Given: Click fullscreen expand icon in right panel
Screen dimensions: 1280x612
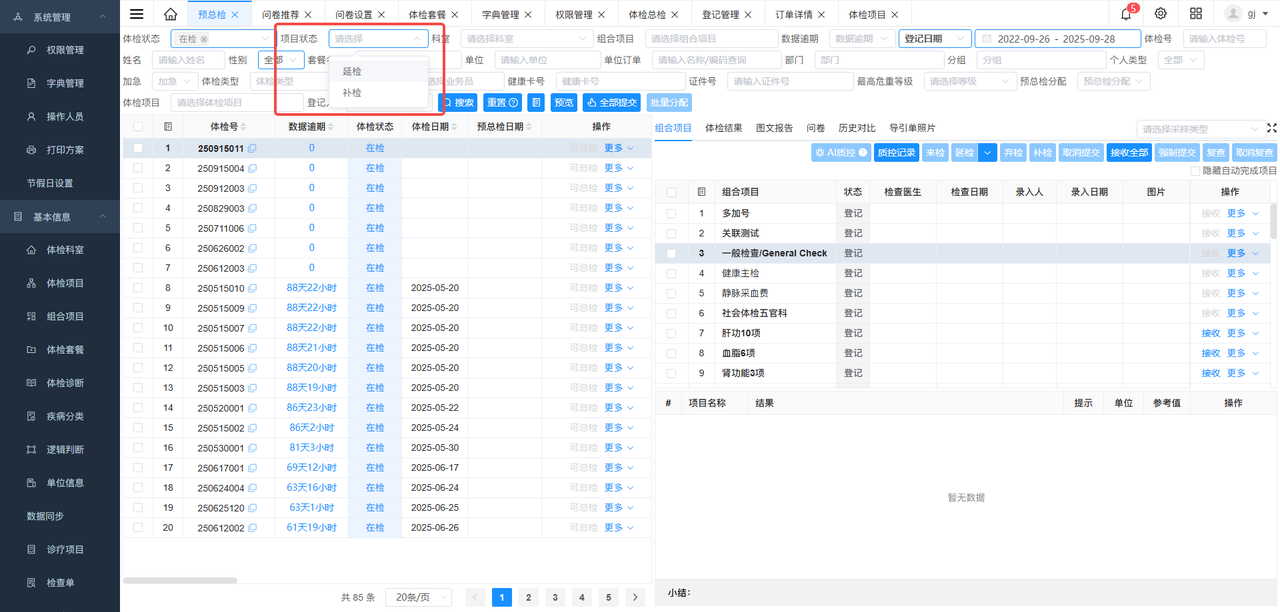Looking at the screenshot, I should pyautogui.click(x=1271, y=129).
